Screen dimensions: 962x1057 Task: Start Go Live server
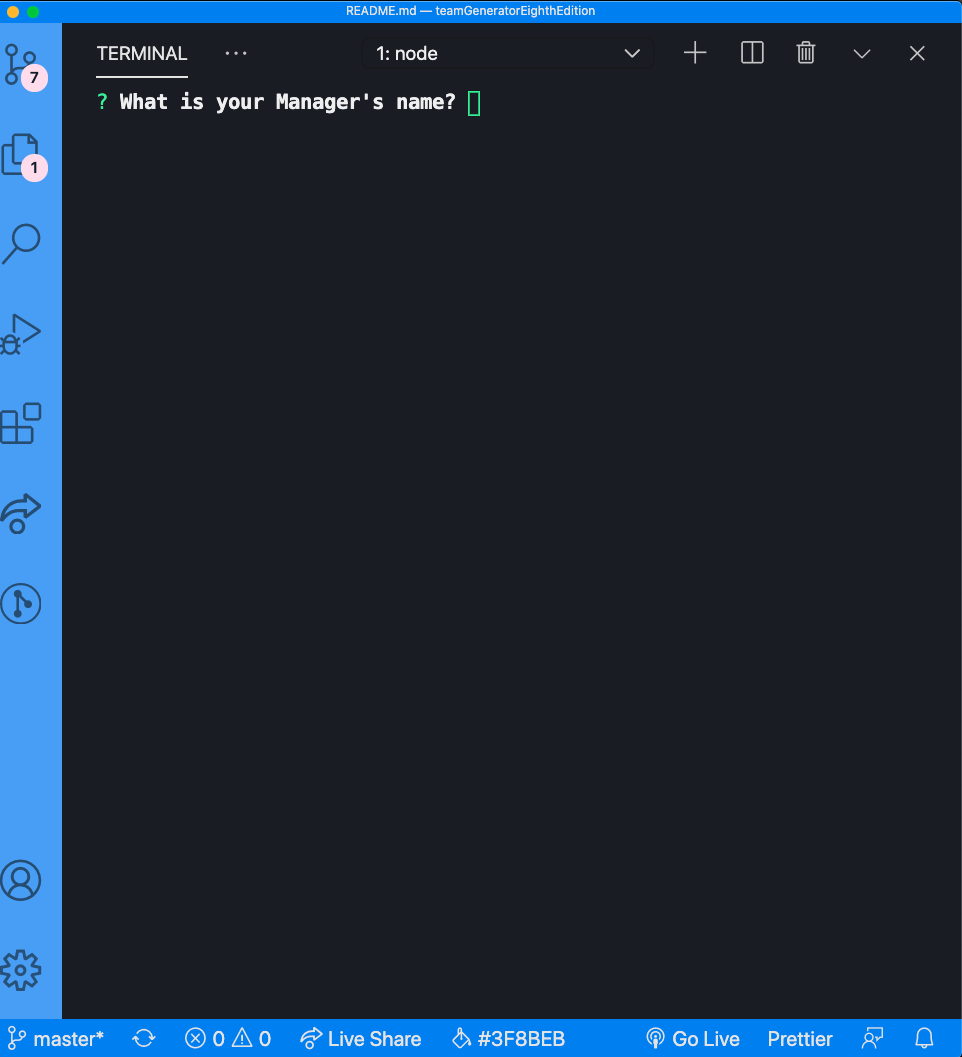pos(692,1038)
